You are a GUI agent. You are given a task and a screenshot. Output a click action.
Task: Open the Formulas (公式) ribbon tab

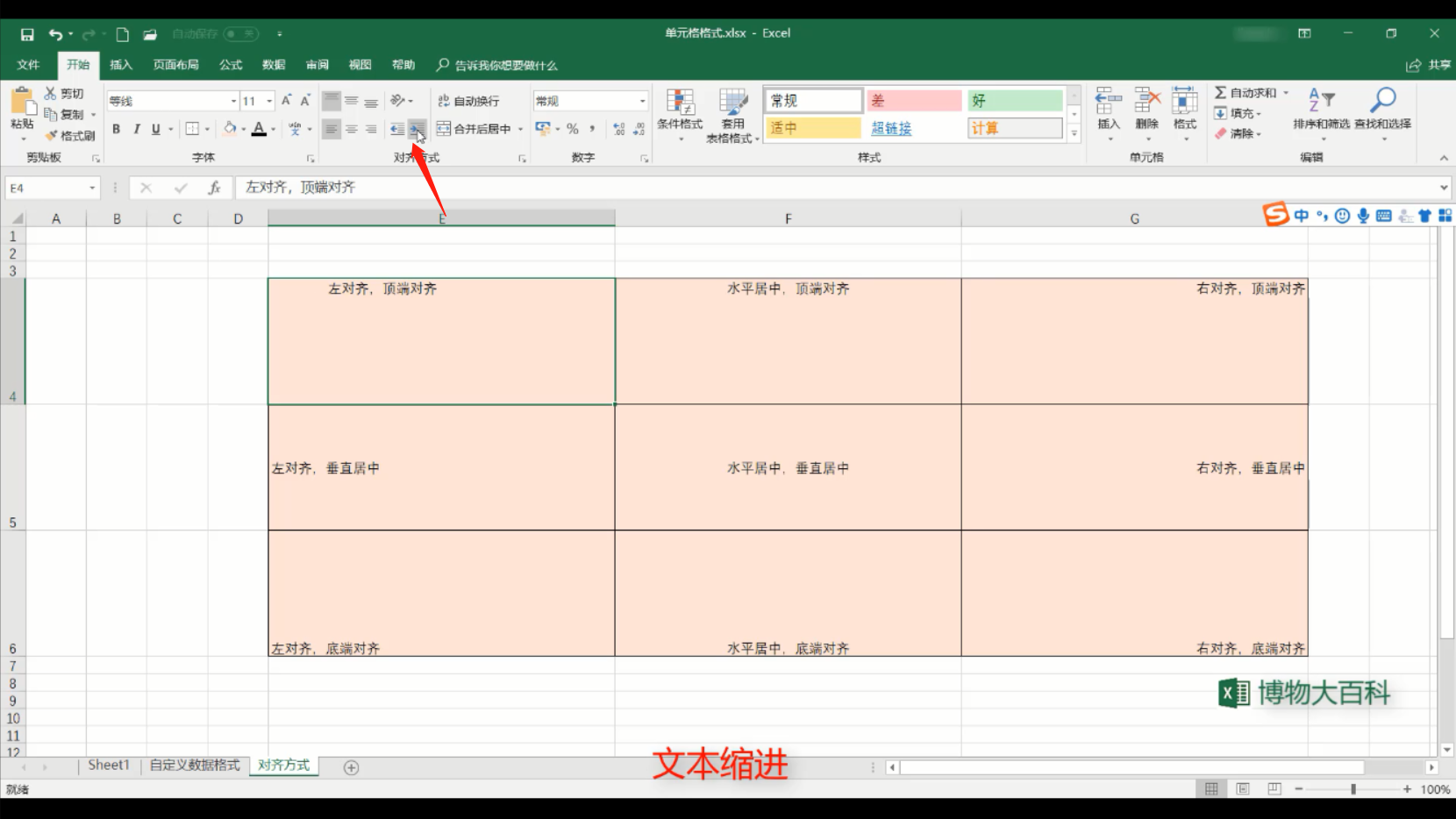(231, 65)
